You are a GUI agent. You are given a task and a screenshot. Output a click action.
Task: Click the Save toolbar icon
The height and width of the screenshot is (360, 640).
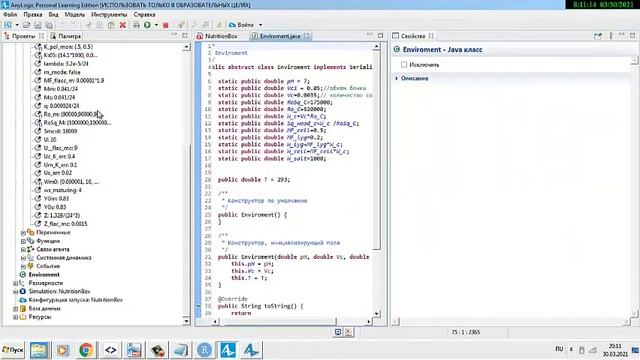click(38, 25)
